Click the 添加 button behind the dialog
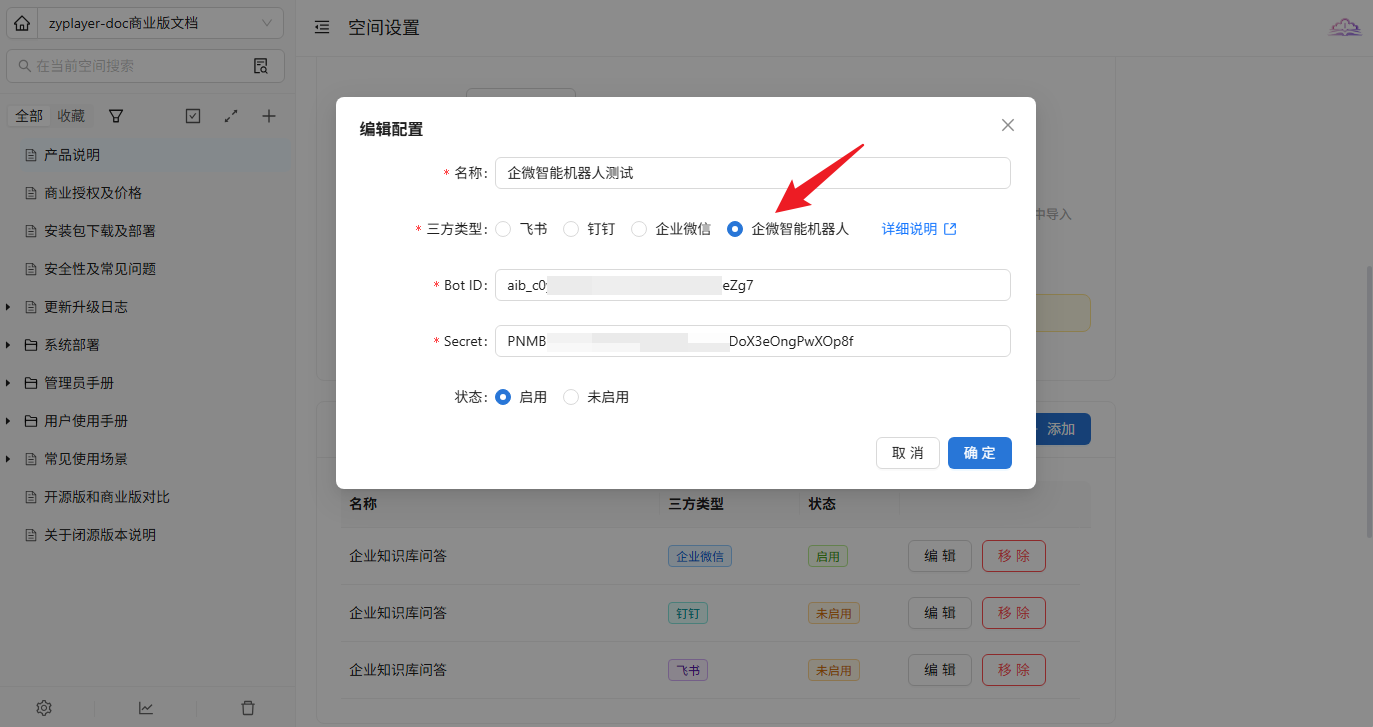 point(1061,429)
